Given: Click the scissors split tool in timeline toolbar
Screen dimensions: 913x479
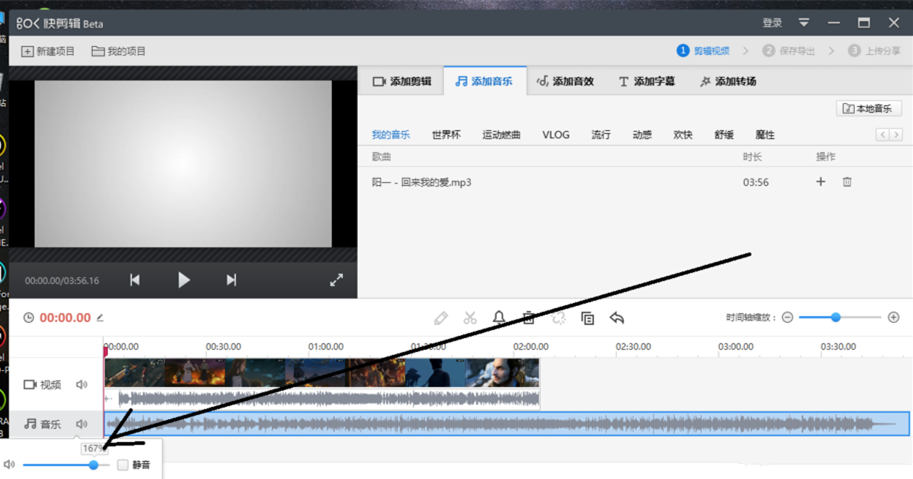Looking at the screenshot, I should [x=470, y=318].
